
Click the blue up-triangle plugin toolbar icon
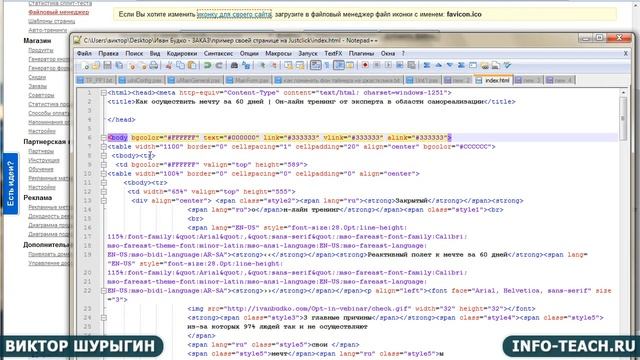click(x=438, y=65)
